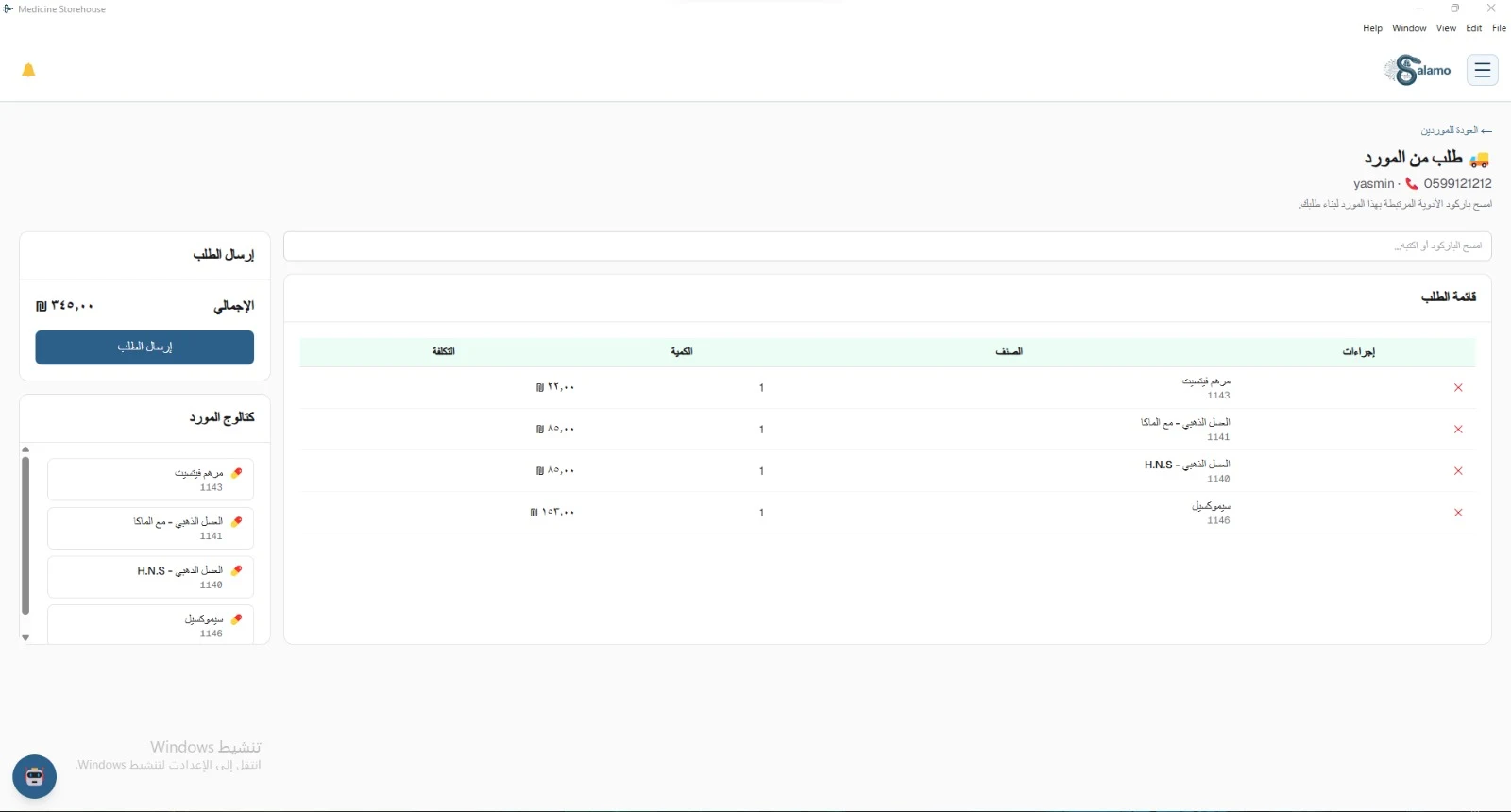Click the Salamo logo
This screenshot has width=1511, height=812.
click(1418, 70)
